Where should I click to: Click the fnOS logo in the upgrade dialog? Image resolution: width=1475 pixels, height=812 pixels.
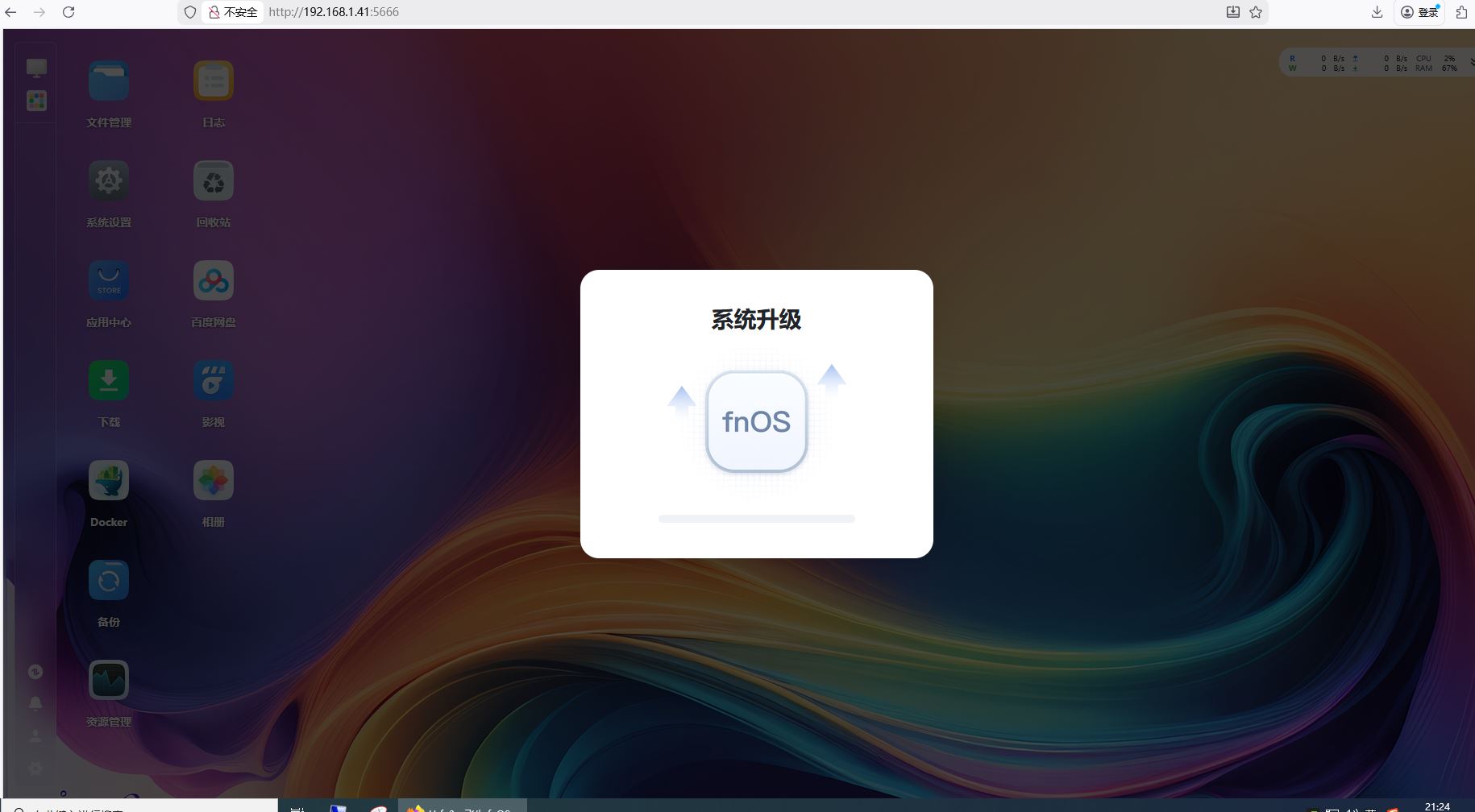pos(757,421)
